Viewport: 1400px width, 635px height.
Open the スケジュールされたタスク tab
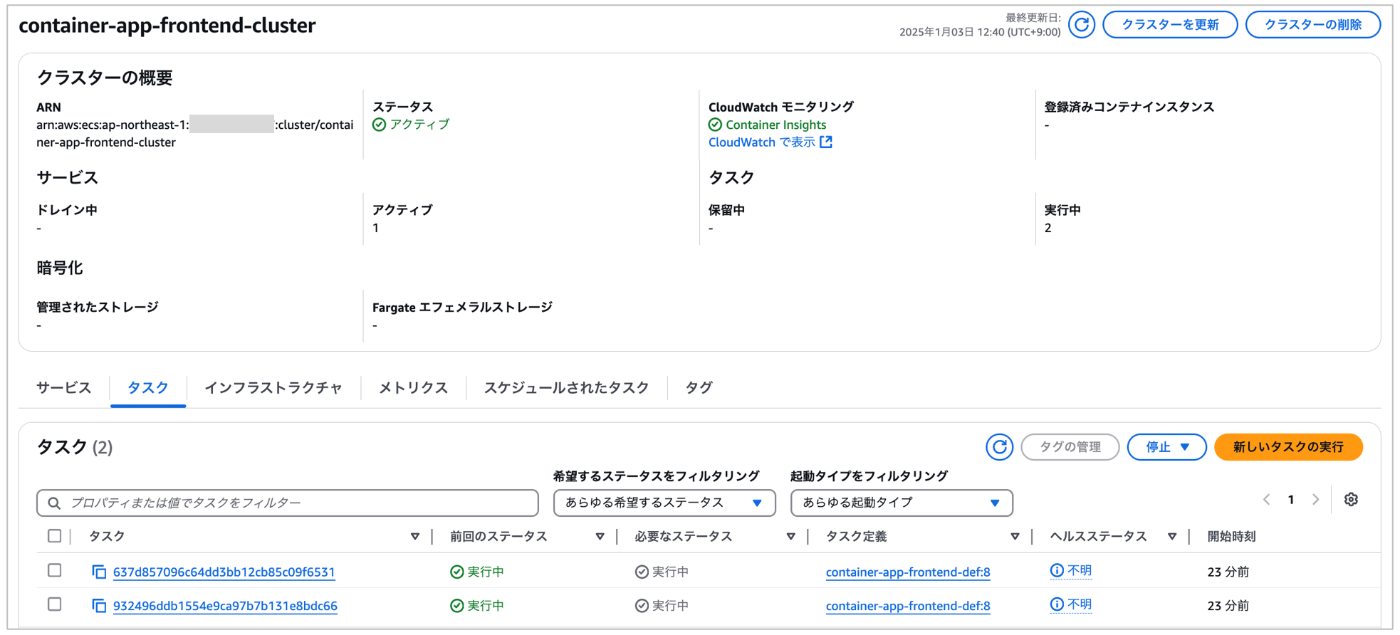coord(567,388)
